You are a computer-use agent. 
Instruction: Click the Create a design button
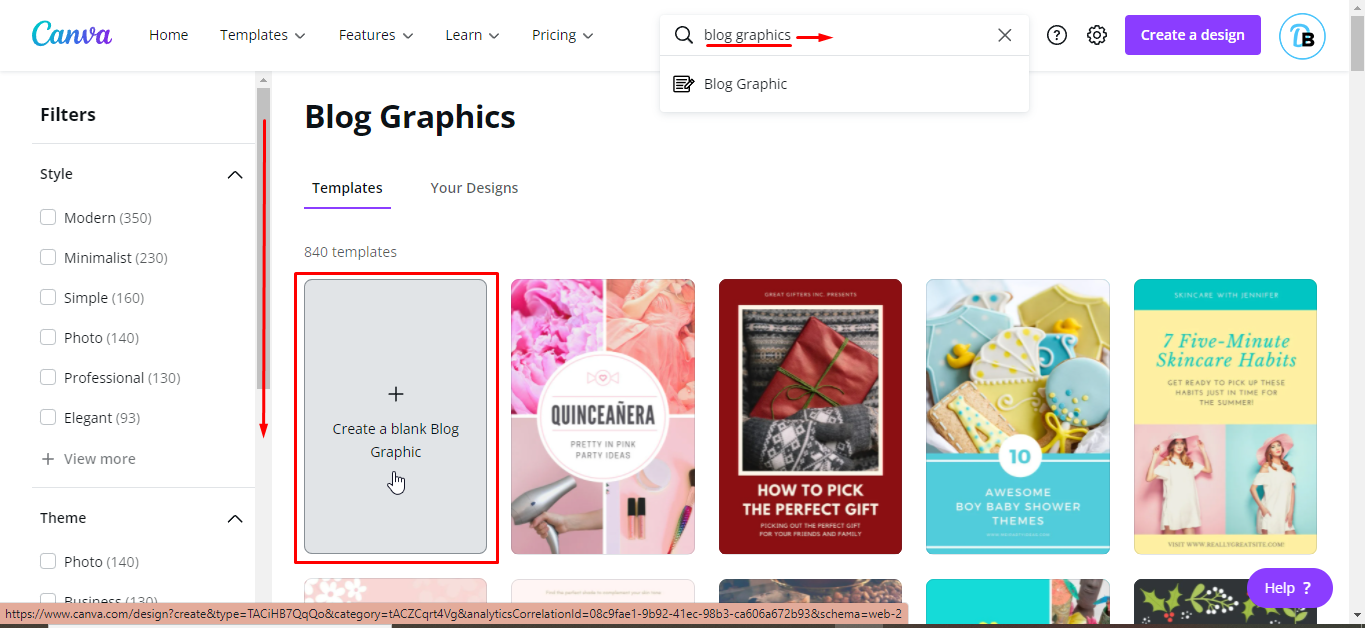(x=1192, y=35)
